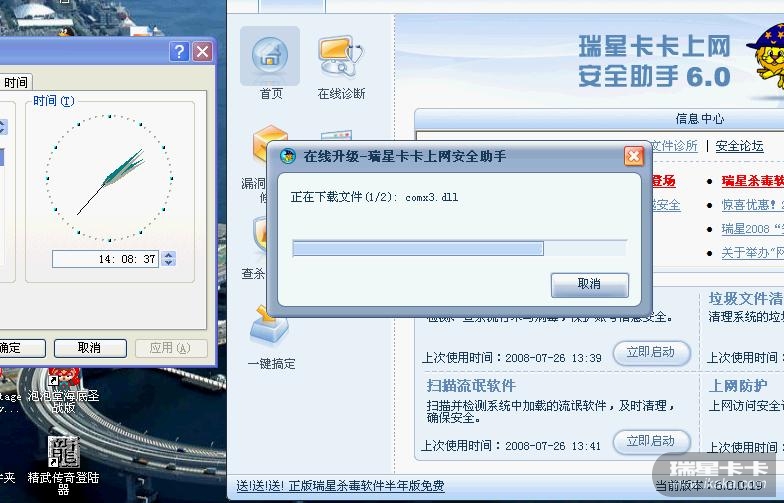Click the download progress bar
This screenshot has height=503, width=784.
pyautogui.click(x=459, y=248)
